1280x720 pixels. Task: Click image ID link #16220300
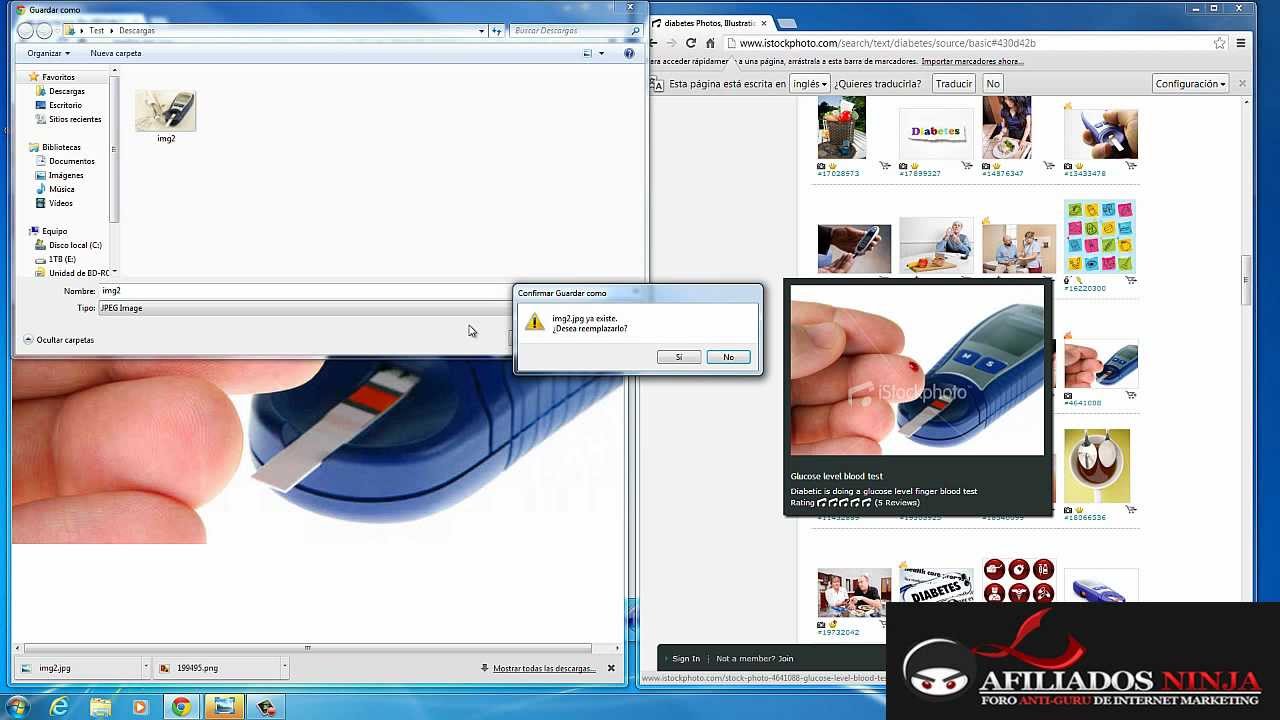pyautogui.click(x=1084, y=288)
